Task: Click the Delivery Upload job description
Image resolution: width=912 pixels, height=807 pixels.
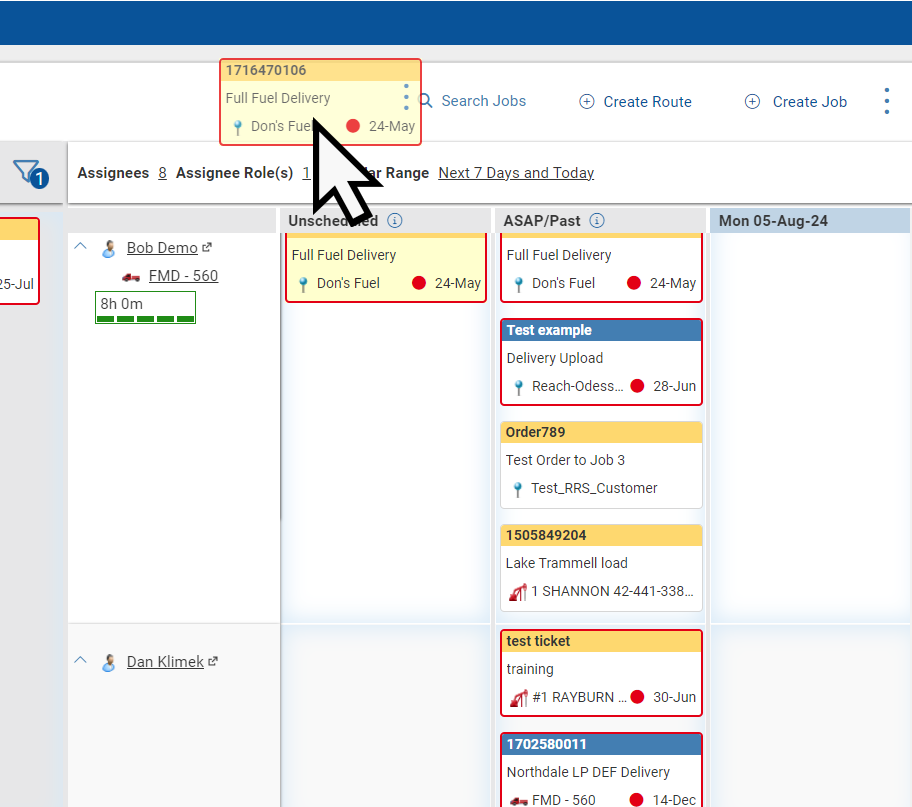Action: (554, 358)
